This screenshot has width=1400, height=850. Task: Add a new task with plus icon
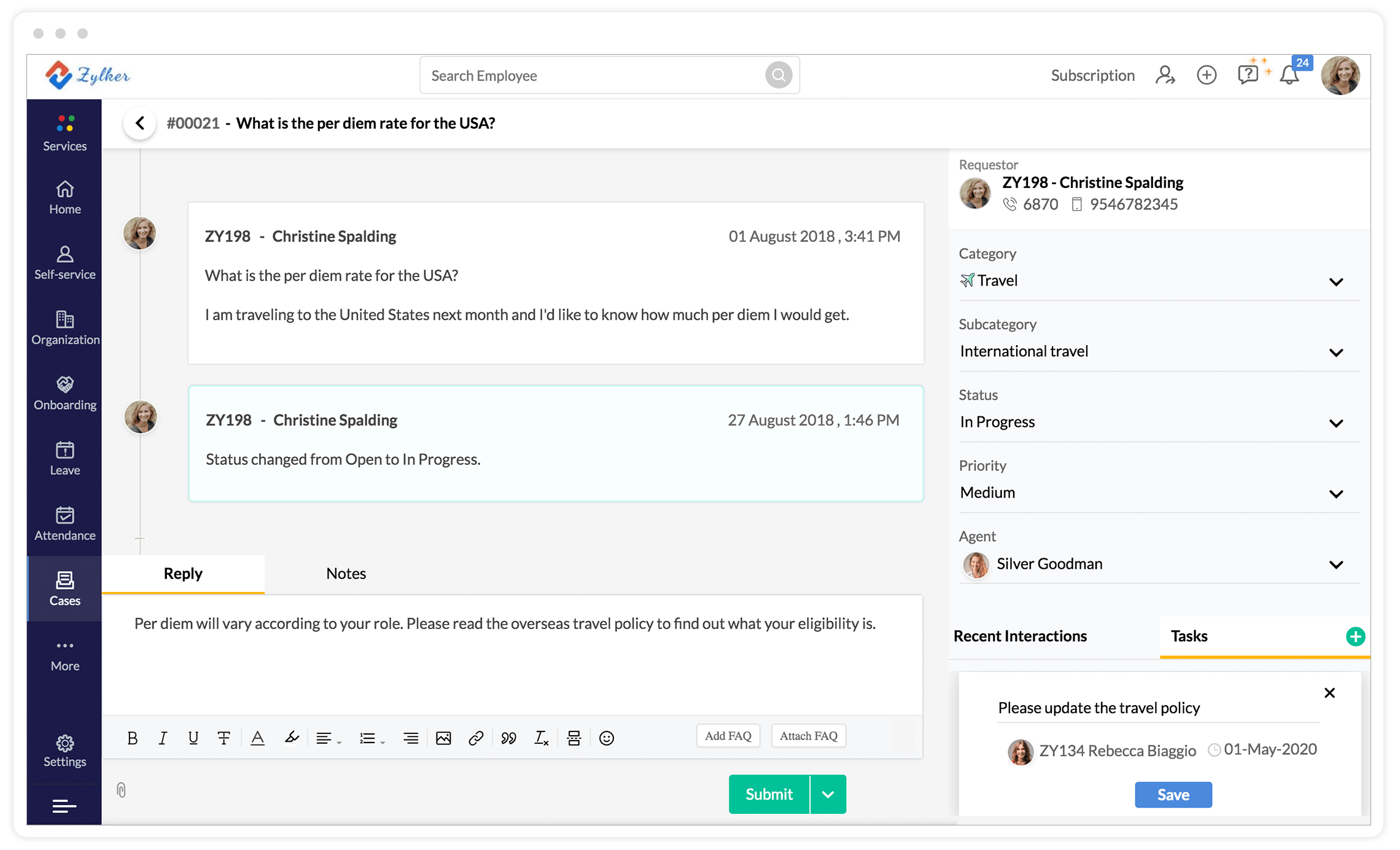coord(1356,636)
